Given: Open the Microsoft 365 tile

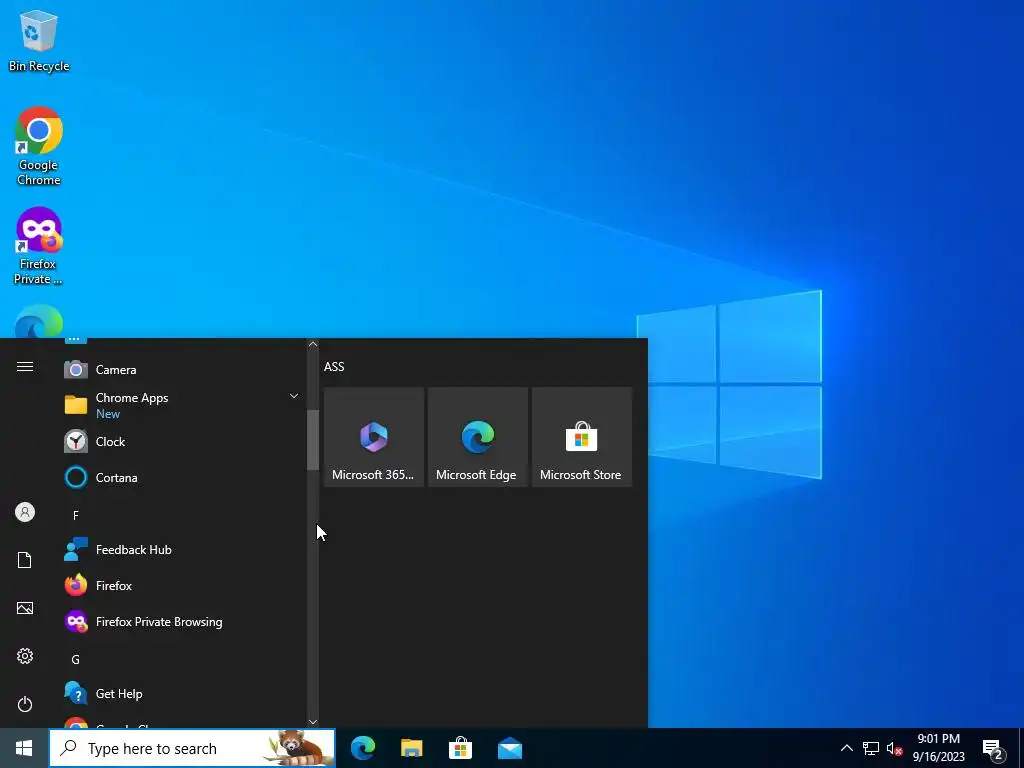Looking at the screenshot, I should click(x=374, y=437).
